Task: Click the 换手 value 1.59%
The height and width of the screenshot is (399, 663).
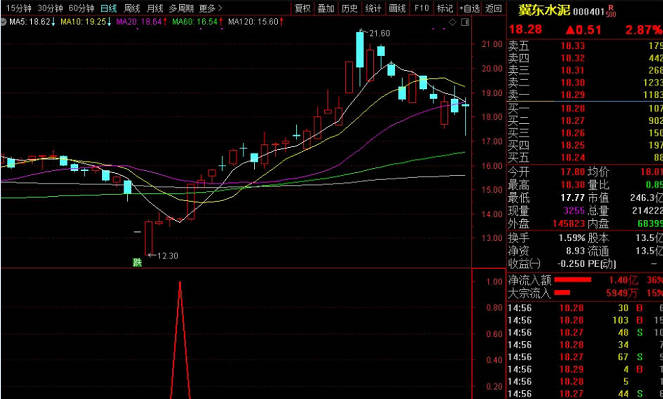Action: [x=572, y=238]
